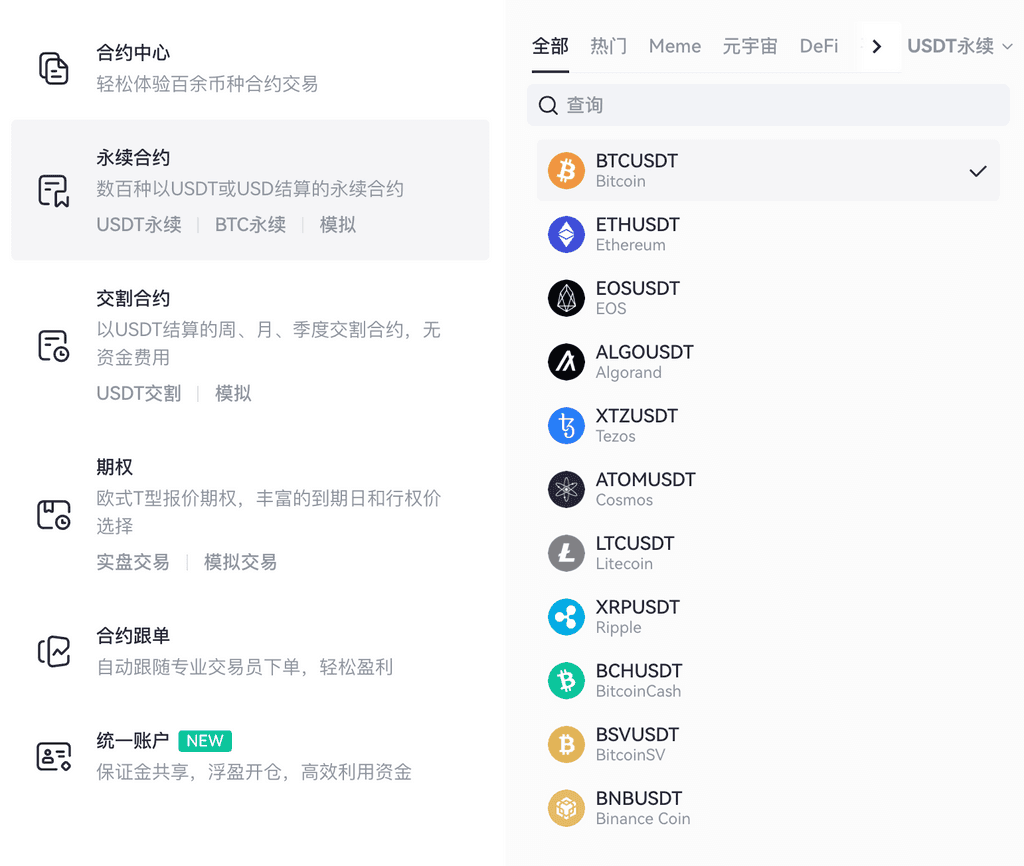Click the EOS coin icon
1024x866 pixels.
[566, 298]
